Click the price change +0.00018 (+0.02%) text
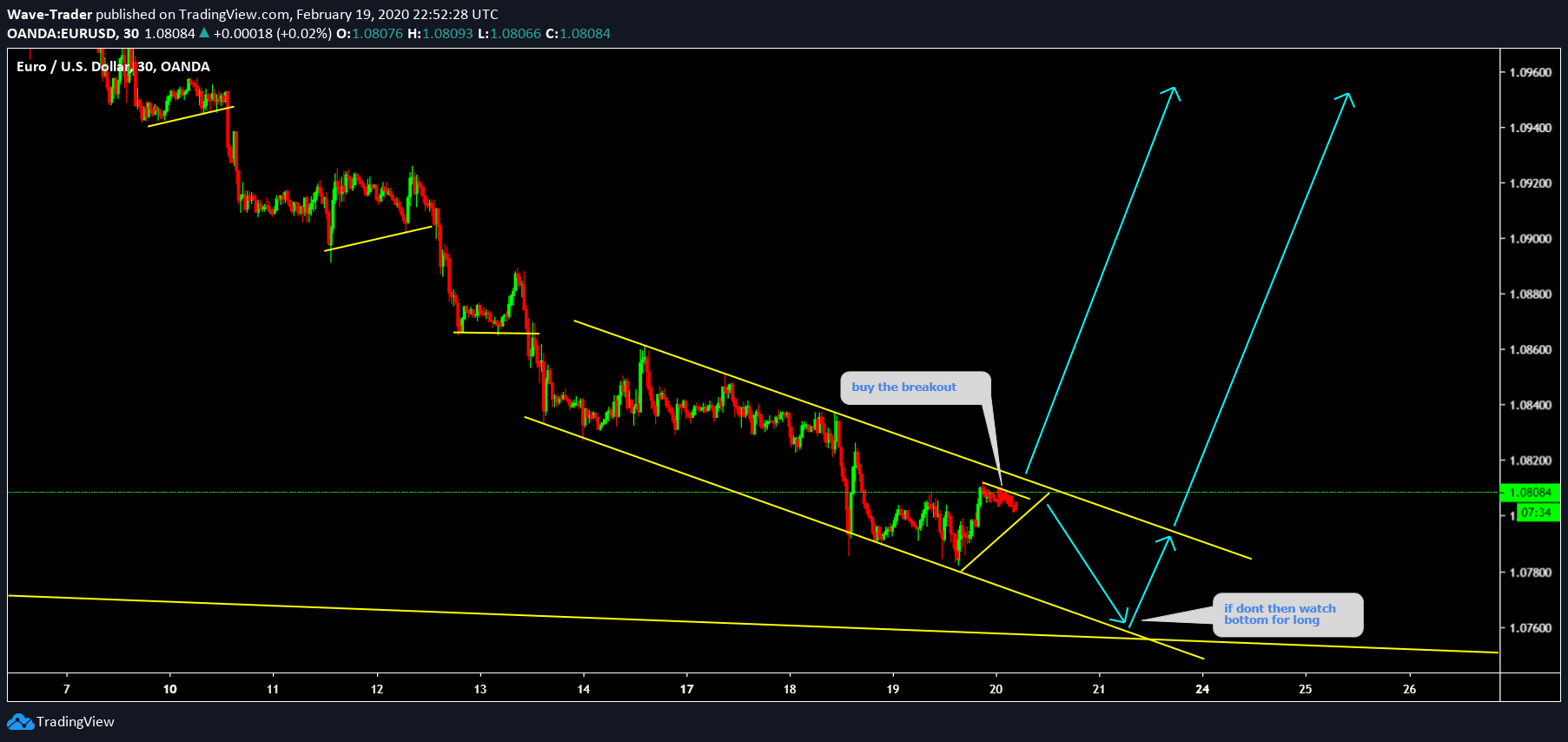 (x=273, y=34)
